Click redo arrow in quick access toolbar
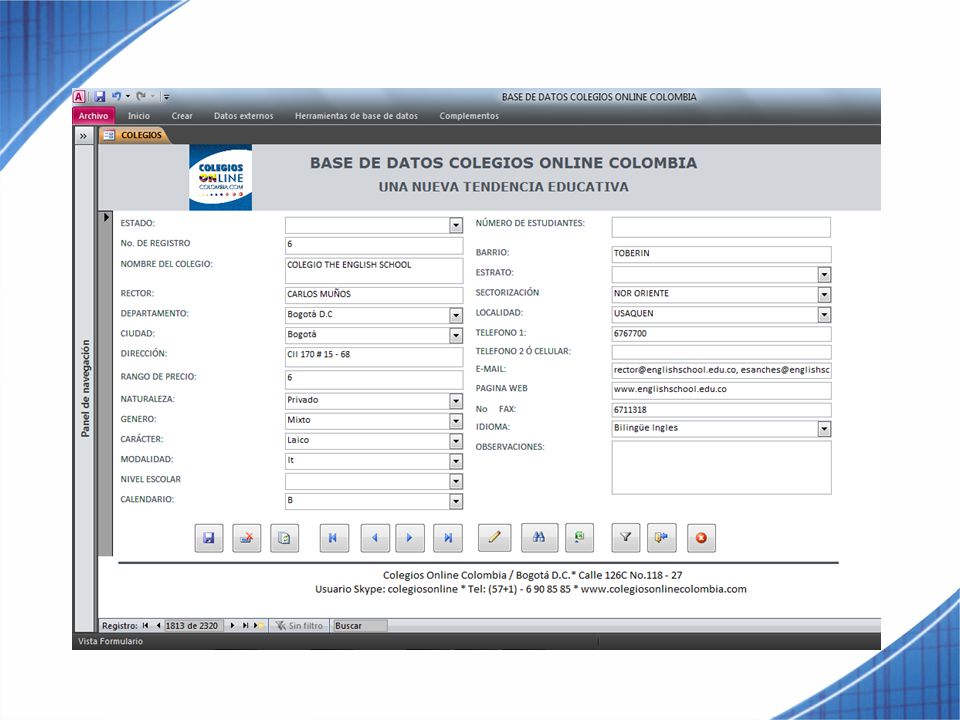 (x=141, y=96)
